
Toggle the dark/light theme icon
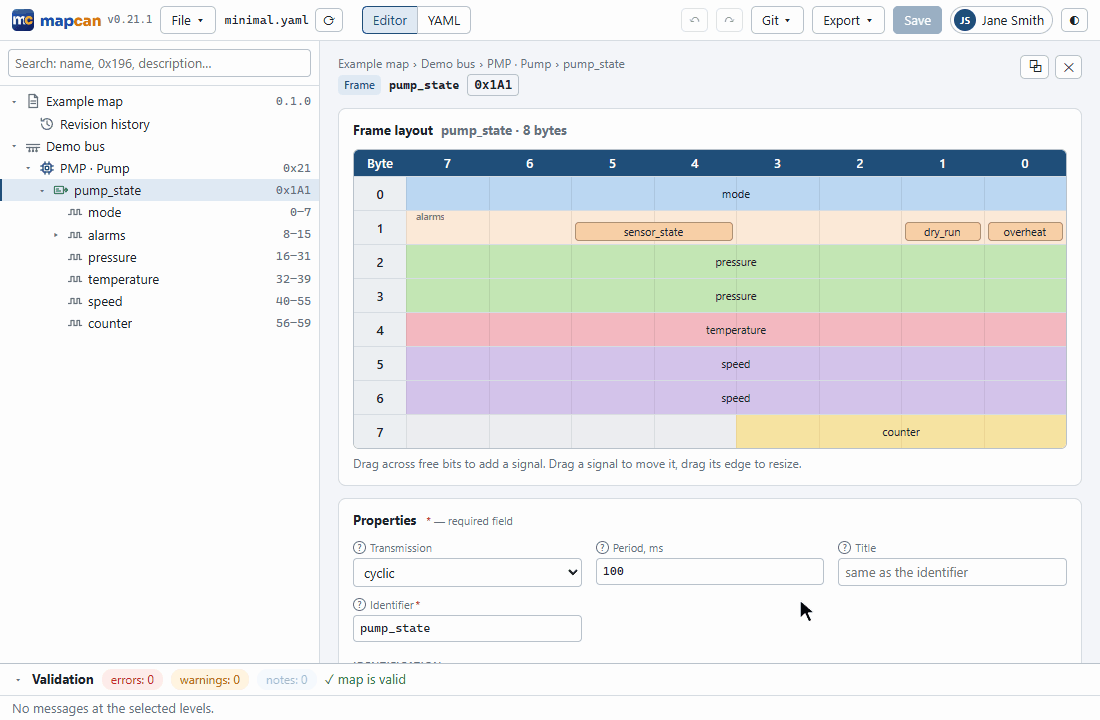pos(1074,20)
